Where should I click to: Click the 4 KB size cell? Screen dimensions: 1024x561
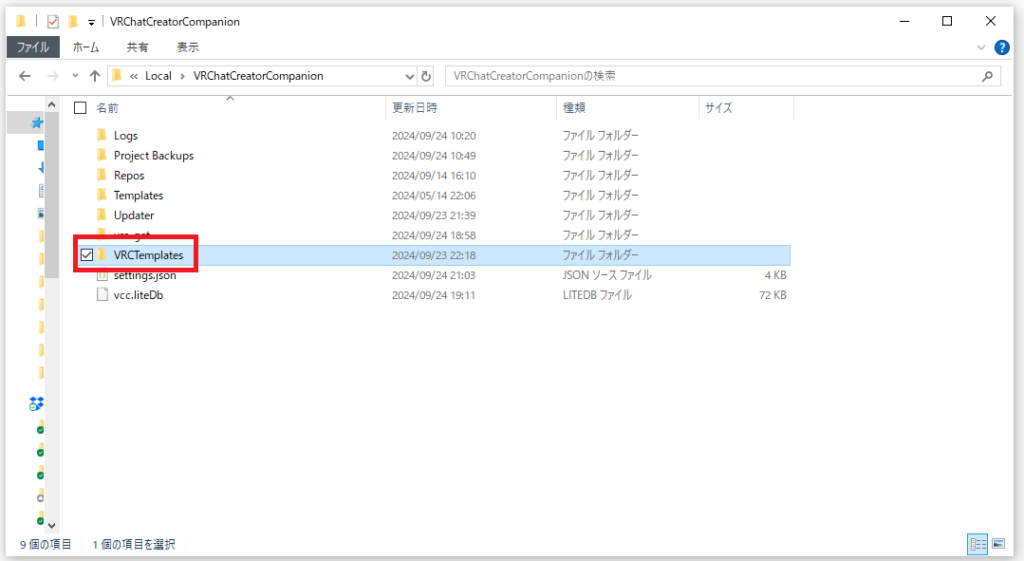775,275
